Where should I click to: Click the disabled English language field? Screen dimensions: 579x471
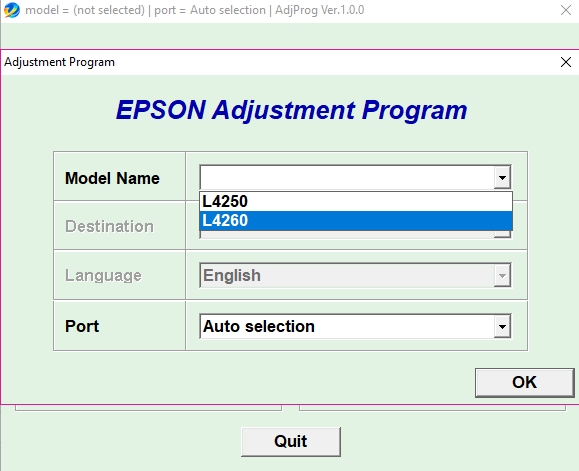pos(347,275)
